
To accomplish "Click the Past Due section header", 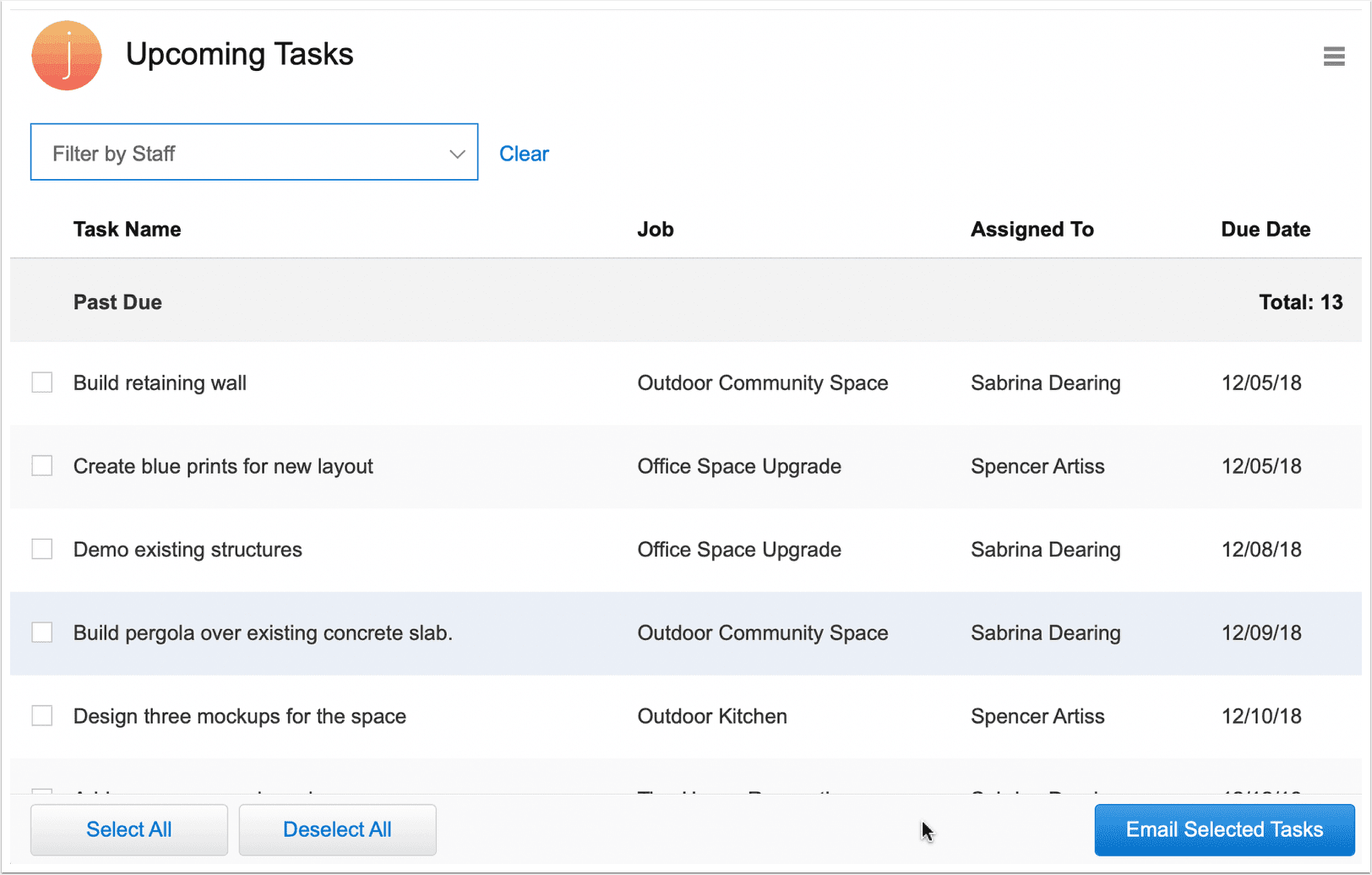I will pyautogui.click(x=117, y=302).
